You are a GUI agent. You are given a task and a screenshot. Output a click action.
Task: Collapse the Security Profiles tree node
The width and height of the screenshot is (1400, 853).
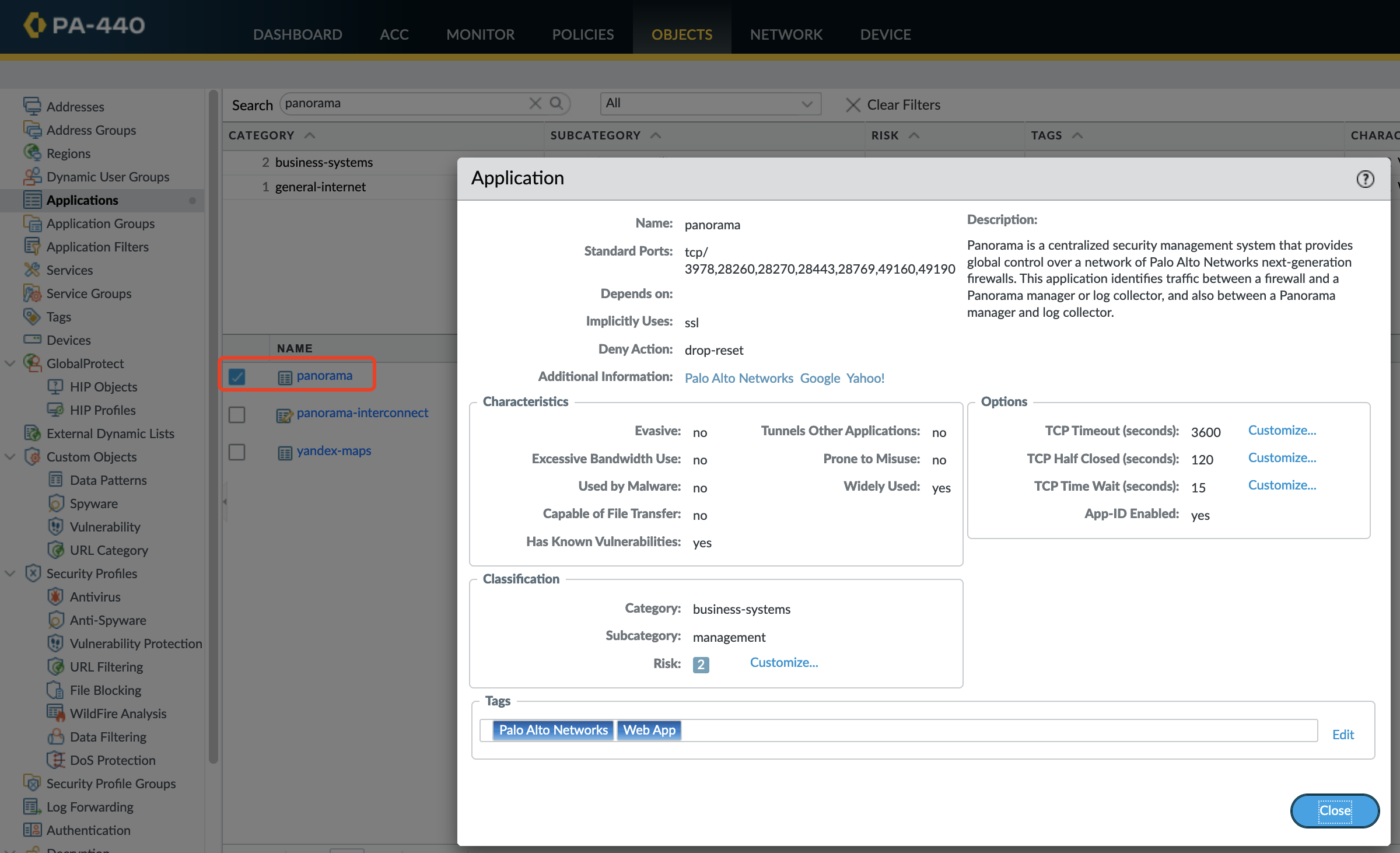tap(10, 573)
